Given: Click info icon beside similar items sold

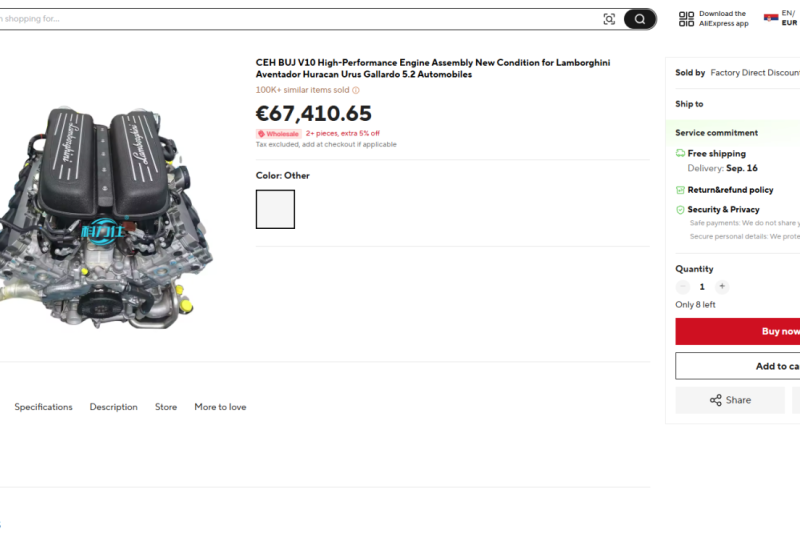Looking at the screenshot, I should click(356, 90).
